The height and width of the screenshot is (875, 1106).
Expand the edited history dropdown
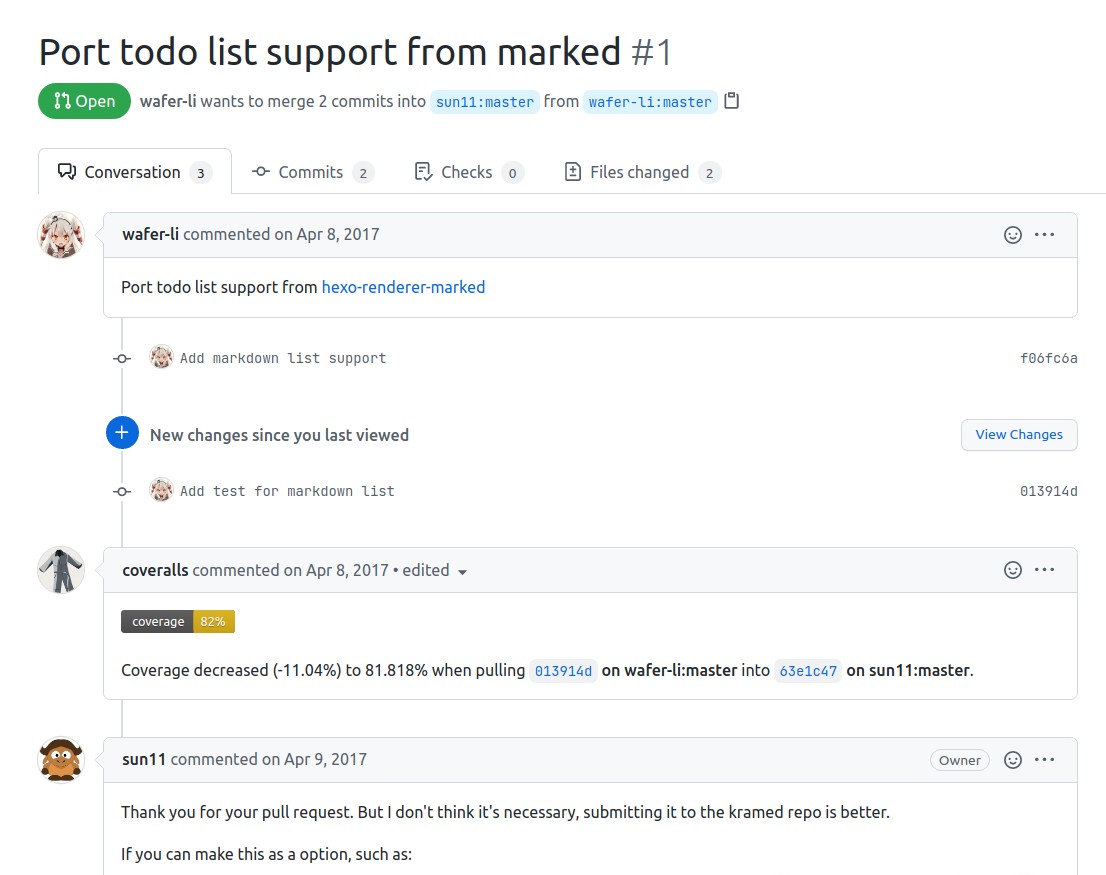coord(462,572)
